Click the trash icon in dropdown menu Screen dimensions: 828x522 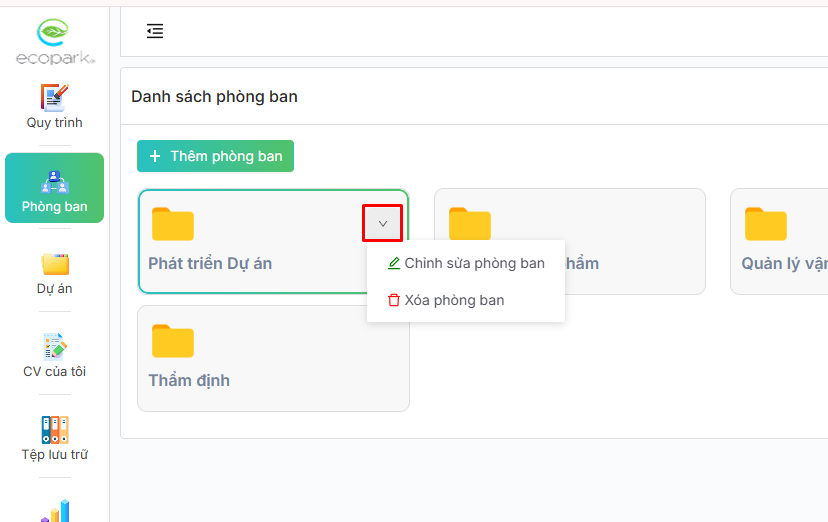click(394, 300)
